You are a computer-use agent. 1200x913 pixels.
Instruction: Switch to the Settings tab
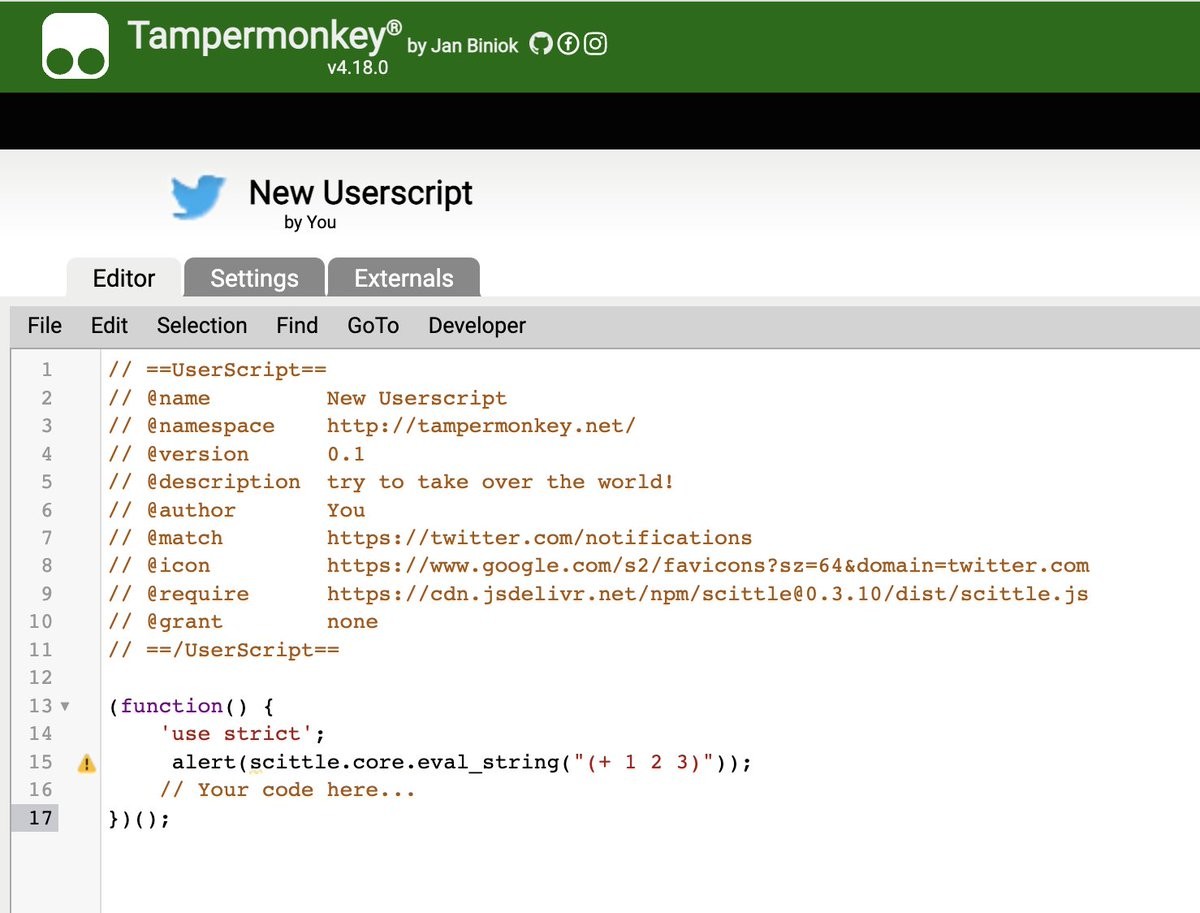tap(254, 278)
